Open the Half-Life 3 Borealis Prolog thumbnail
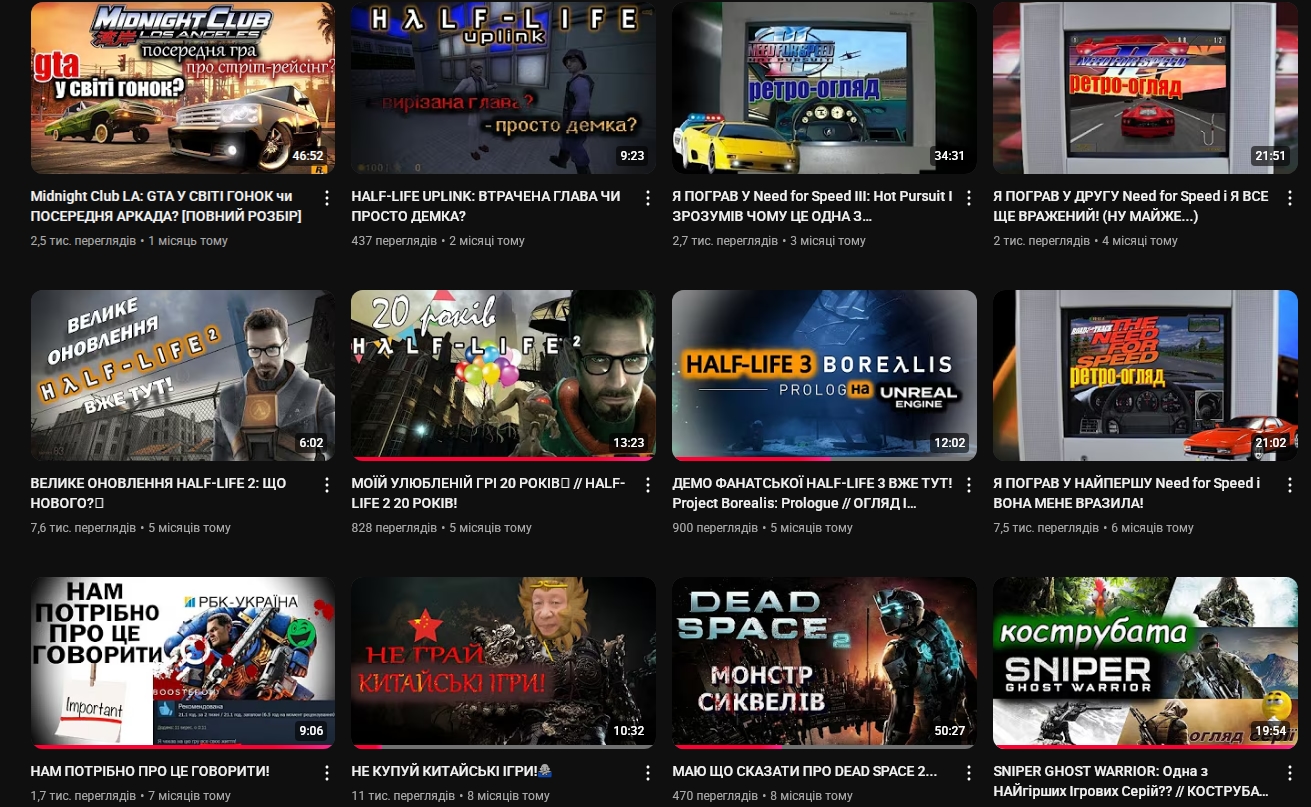This screenshot has height=807, width=1311. point(825,375)
